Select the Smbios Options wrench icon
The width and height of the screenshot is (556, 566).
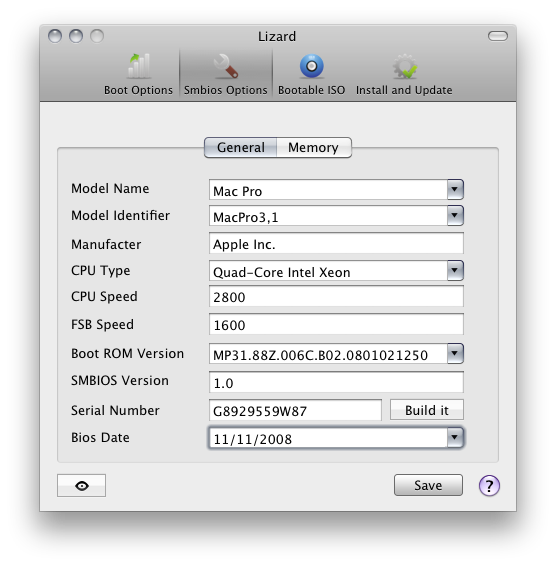(x=225, y=66)
